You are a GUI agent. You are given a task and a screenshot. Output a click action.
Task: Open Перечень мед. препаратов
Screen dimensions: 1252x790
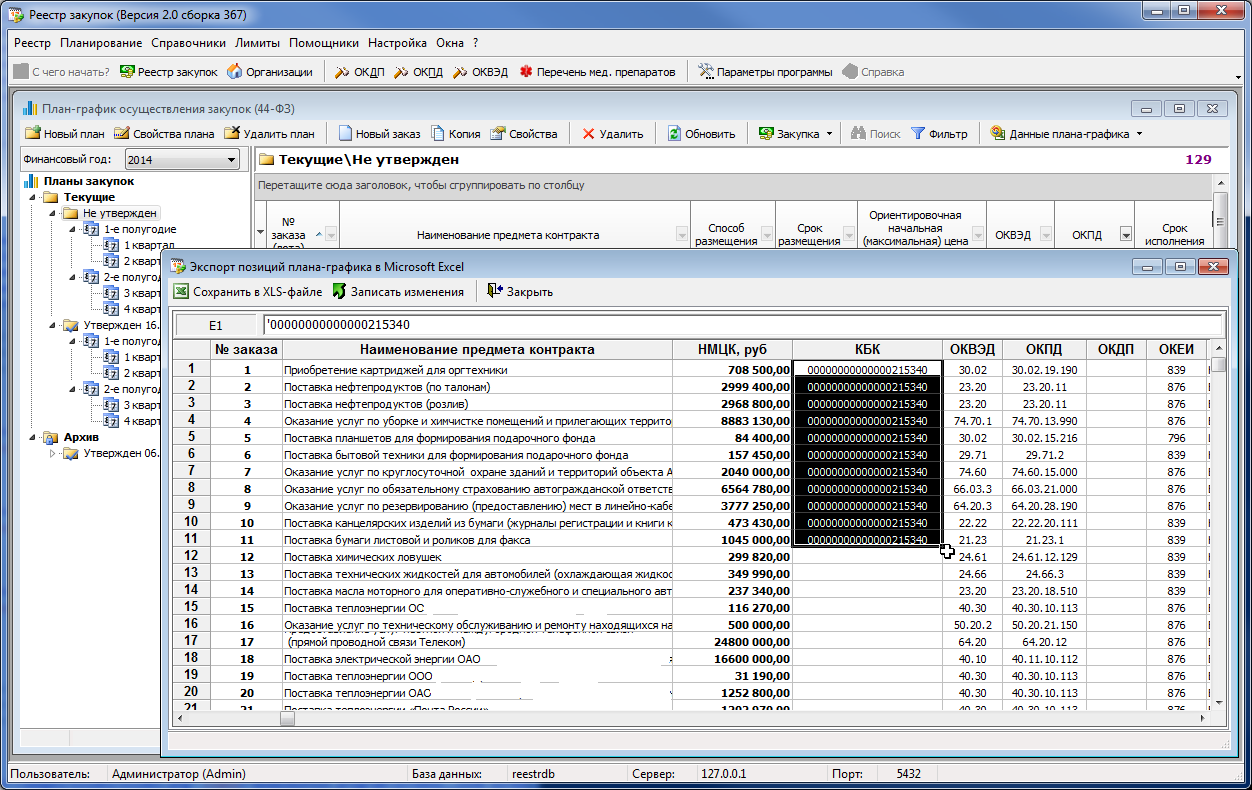click(597, 72)
